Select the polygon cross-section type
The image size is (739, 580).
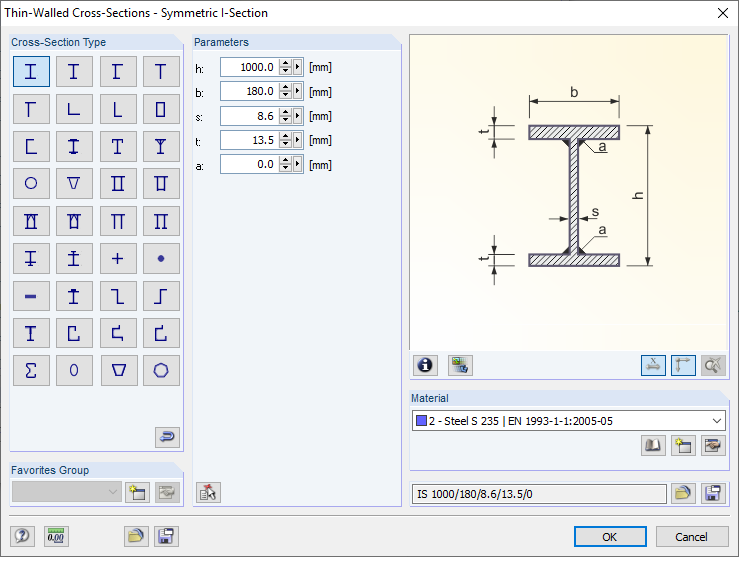point(161,370)
